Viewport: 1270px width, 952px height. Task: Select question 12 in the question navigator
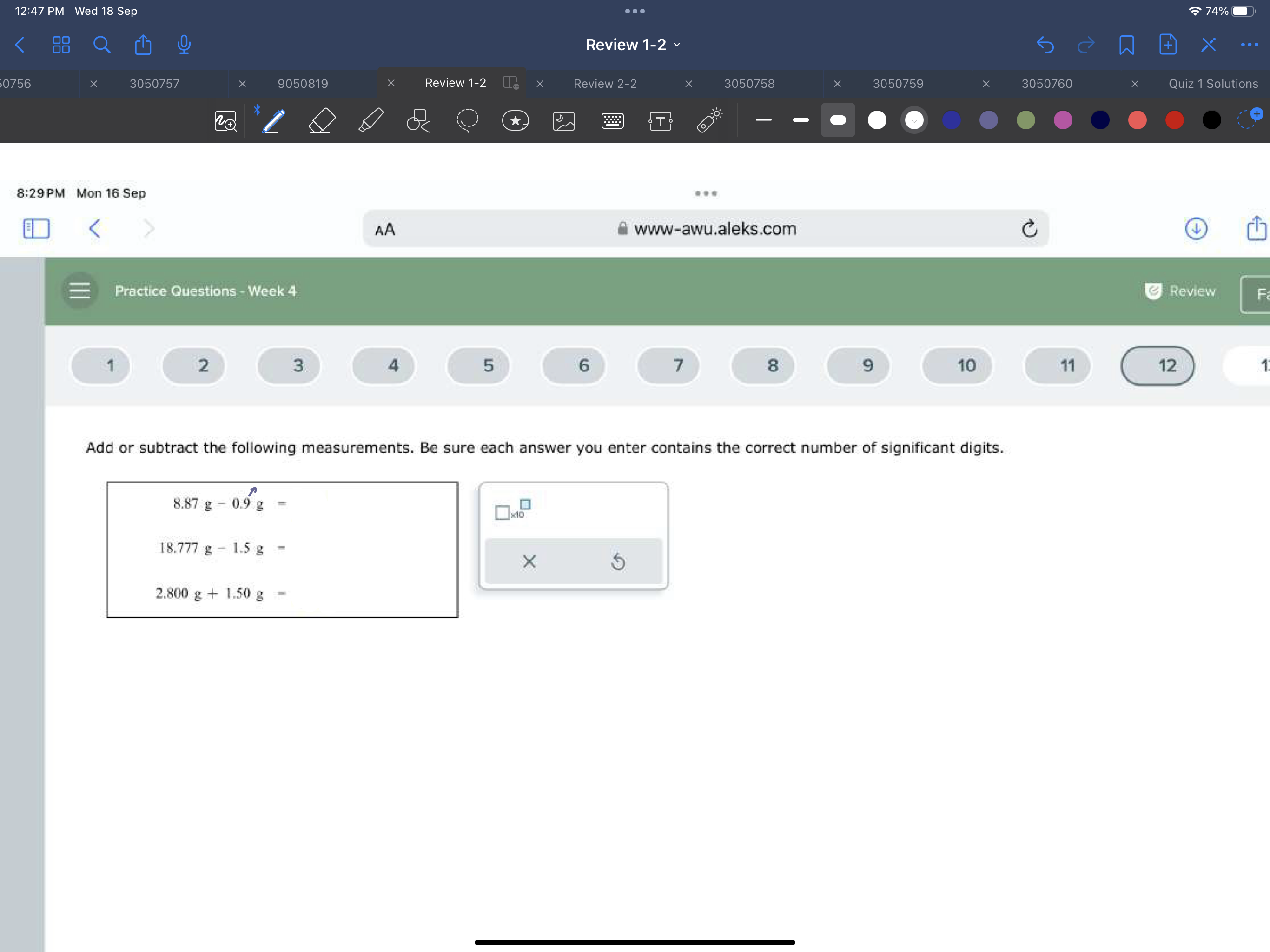(x=1158, y=366)
